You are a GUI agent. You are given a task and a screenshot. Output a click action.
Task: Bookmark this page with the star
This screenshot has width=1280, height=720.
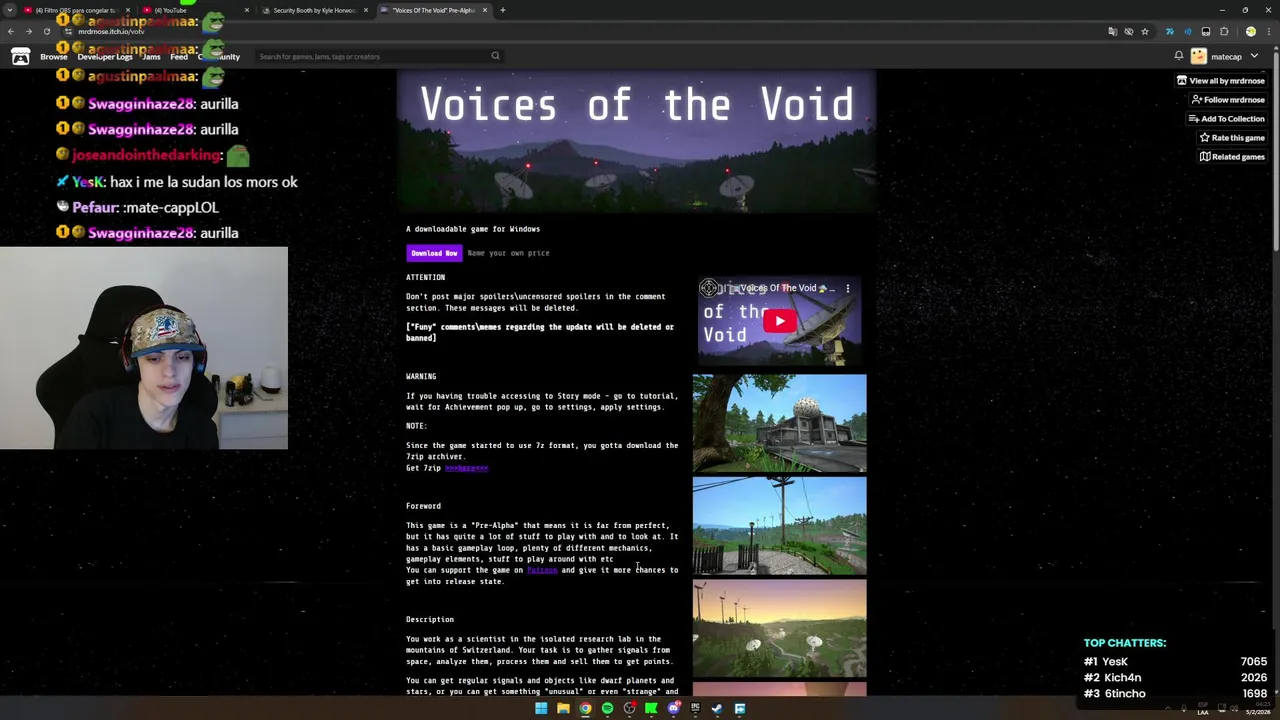(1145, 31)
